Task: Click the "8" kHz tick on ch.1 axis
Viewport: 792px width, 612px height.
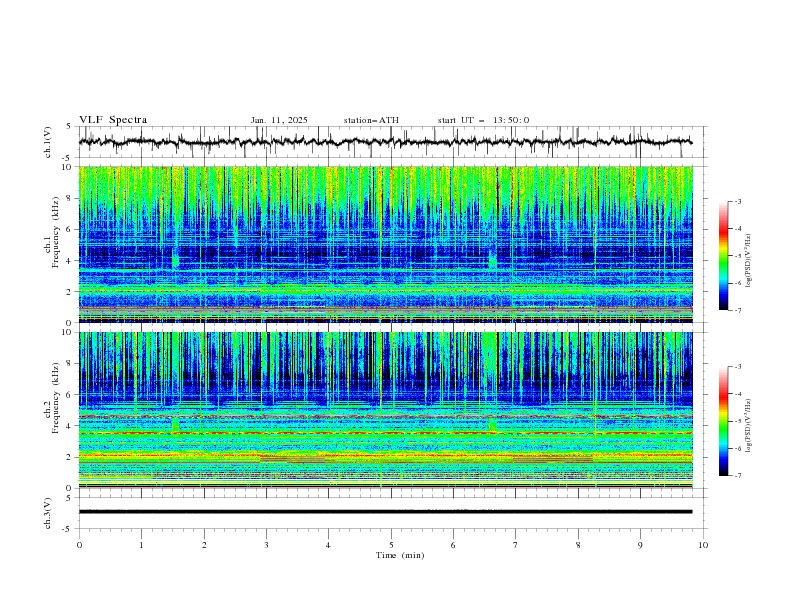Action: click(x=70, y=198)
